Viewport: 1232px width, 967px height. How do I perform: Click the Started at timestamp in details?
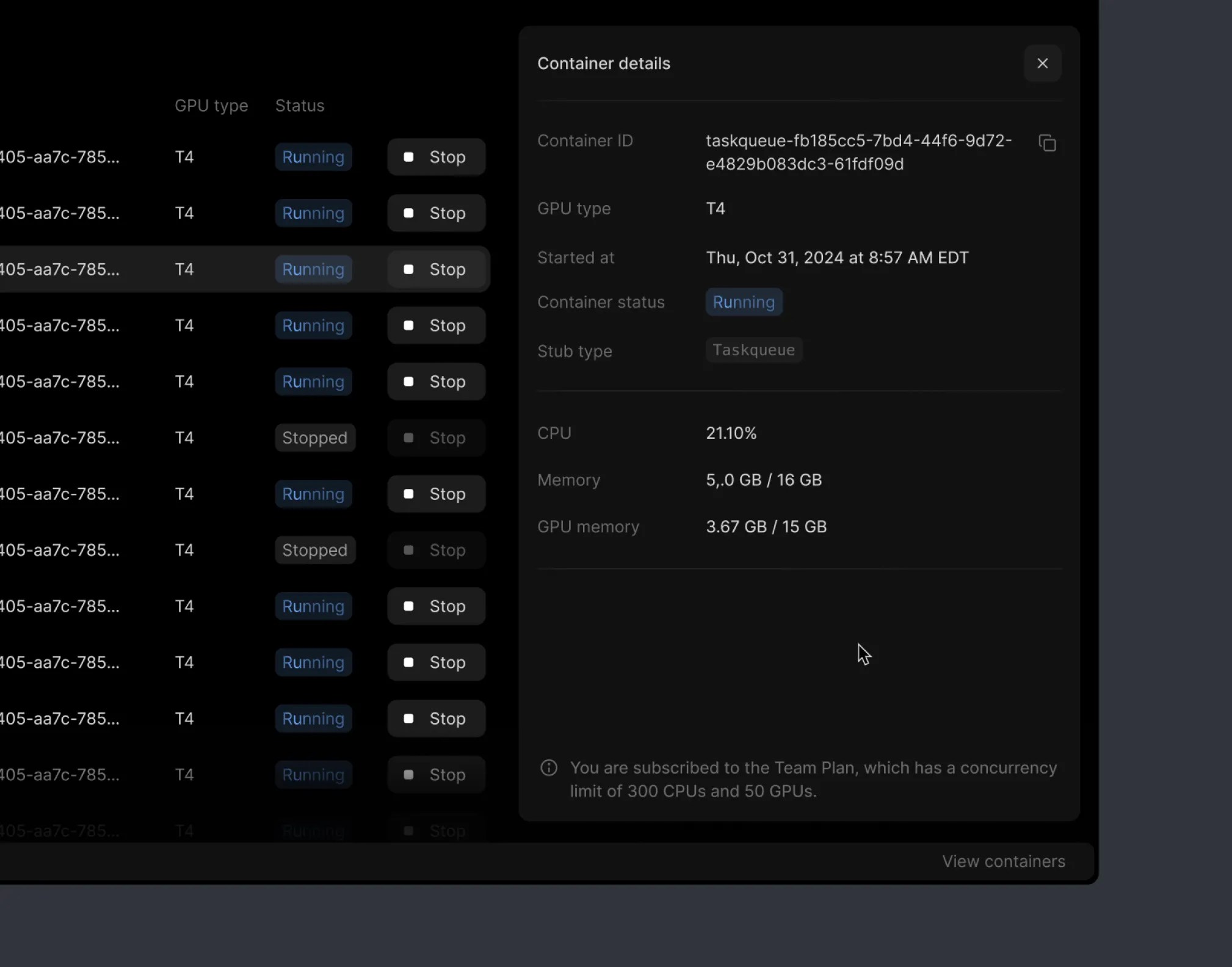pyautogui.click(x=836, y=257)
